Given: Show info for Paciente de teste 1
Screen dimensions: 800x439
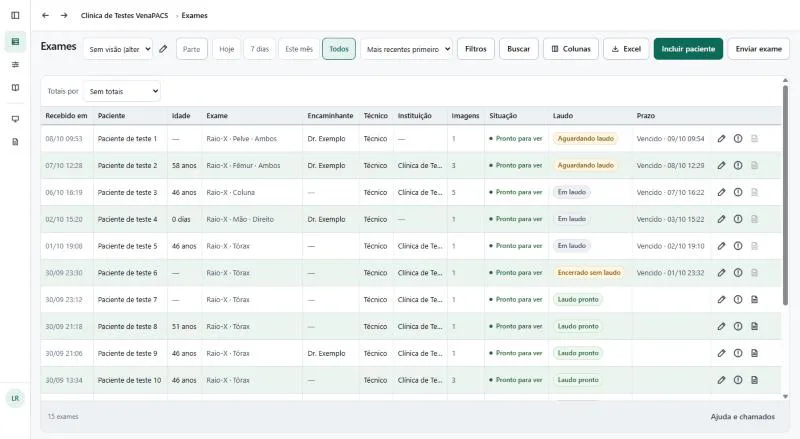Looking at the screenshot, I should point(738,138).
